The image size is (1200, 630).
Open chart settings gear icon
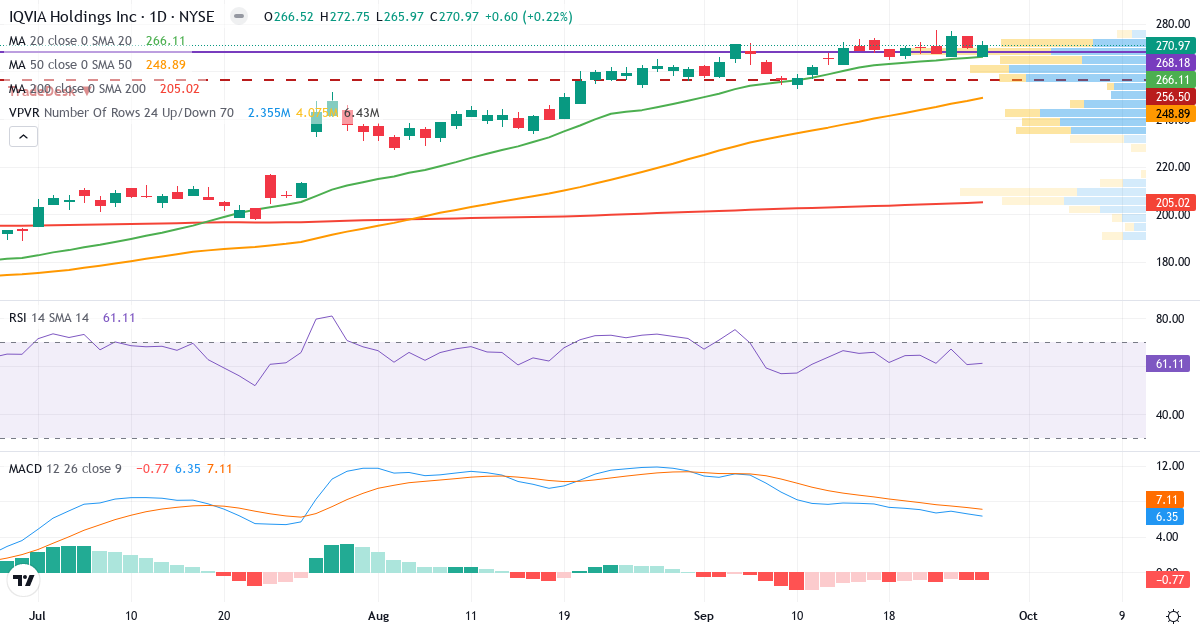(x=1172, y=615)
